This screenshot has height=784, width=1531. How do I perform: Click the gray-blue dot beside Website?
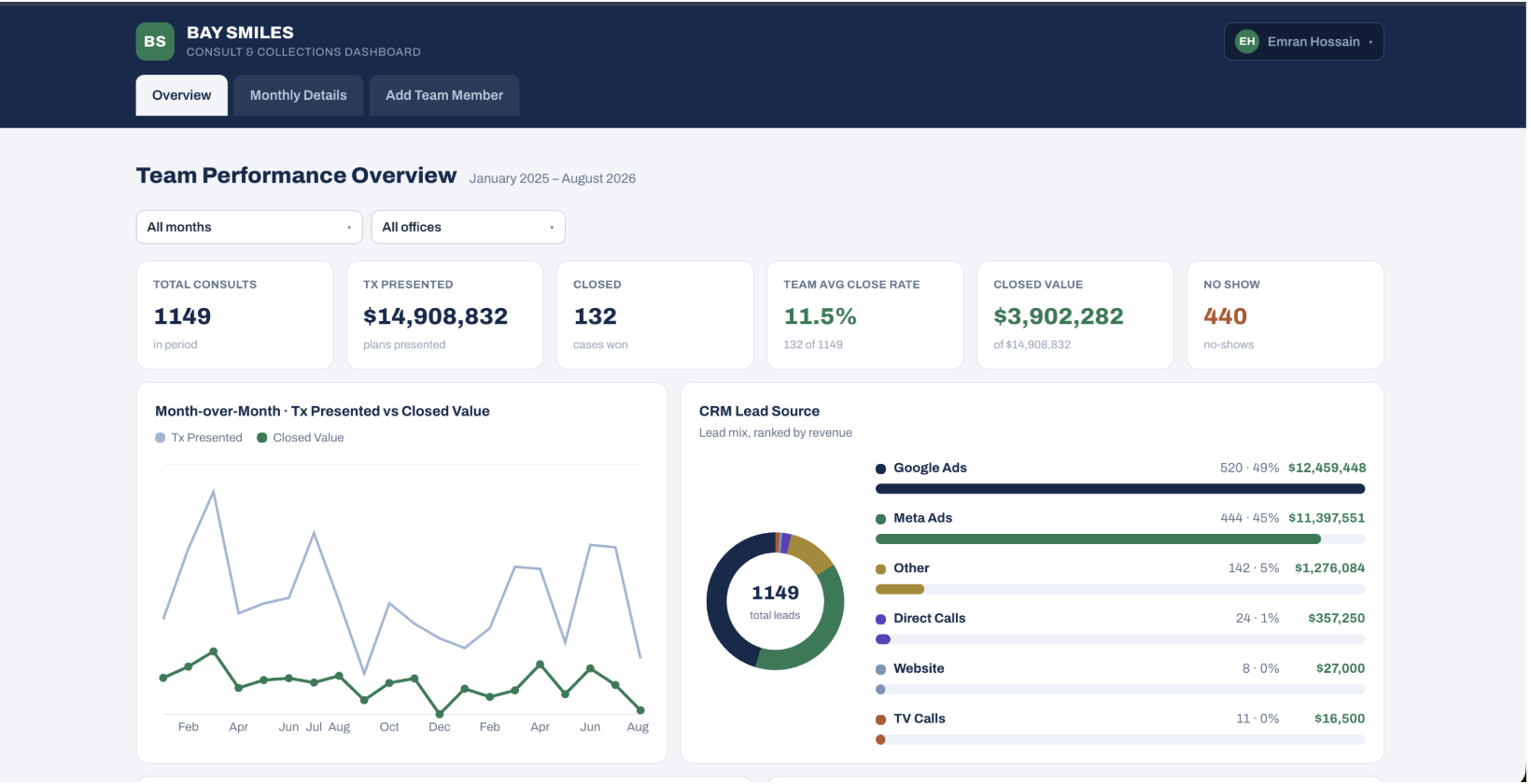880,669
